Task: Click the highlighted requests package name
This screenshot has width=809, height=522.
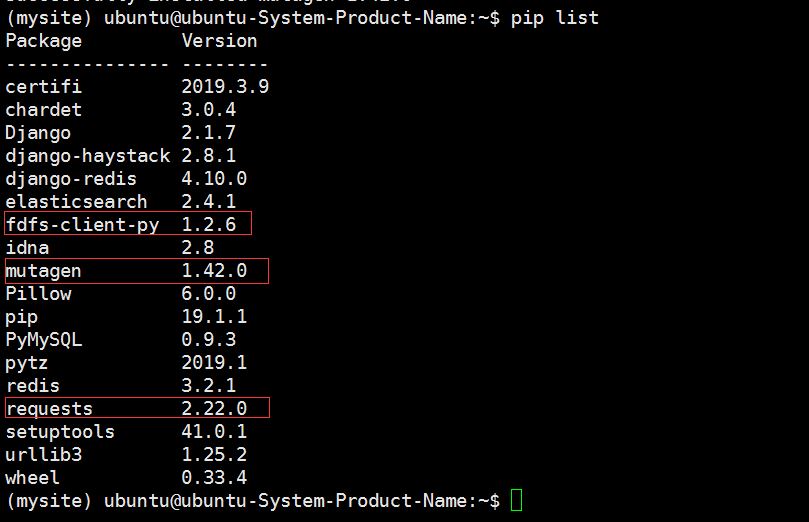Action: (x=49, y=408)
